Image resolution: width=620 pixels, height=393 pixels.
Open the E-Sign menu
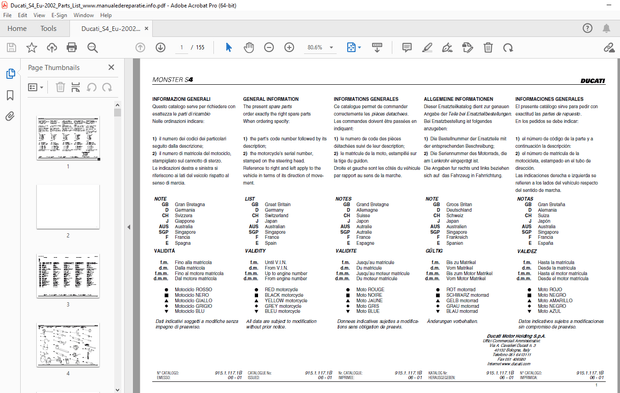coord(59,15)
